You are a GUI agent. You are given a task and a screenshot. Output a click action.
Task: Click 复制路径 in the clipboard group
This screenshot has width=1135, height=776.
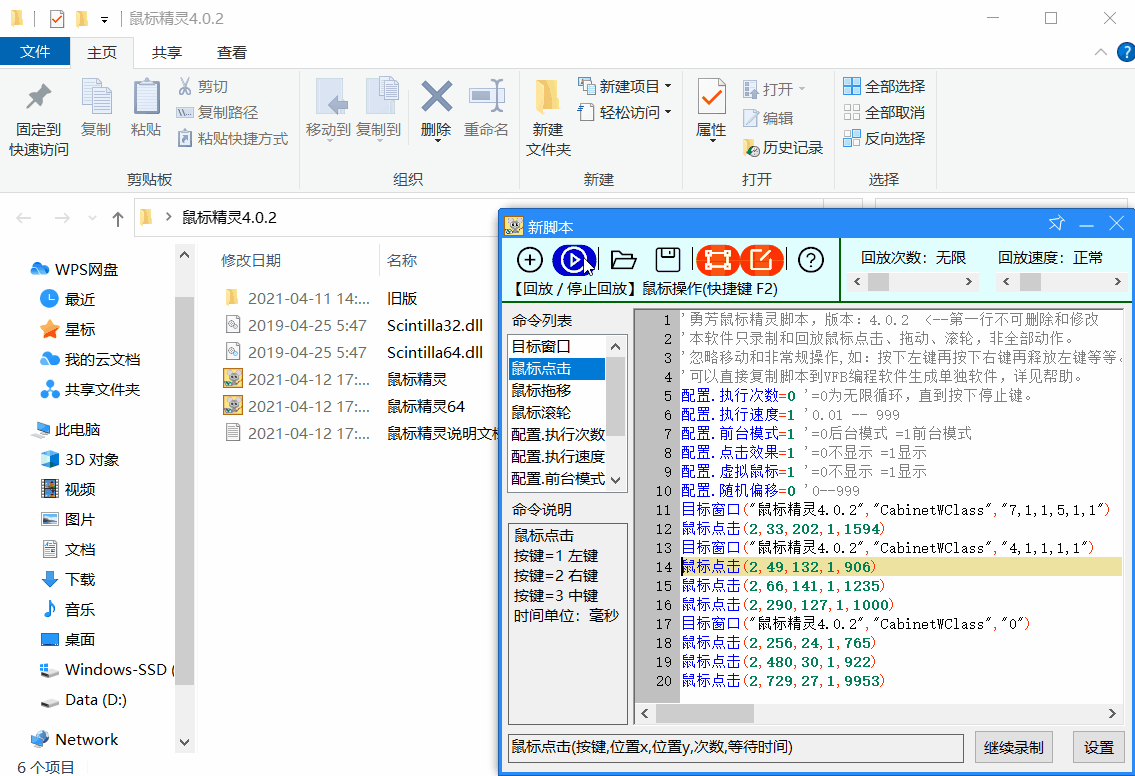pyautogui.click(x=218, y=112)
